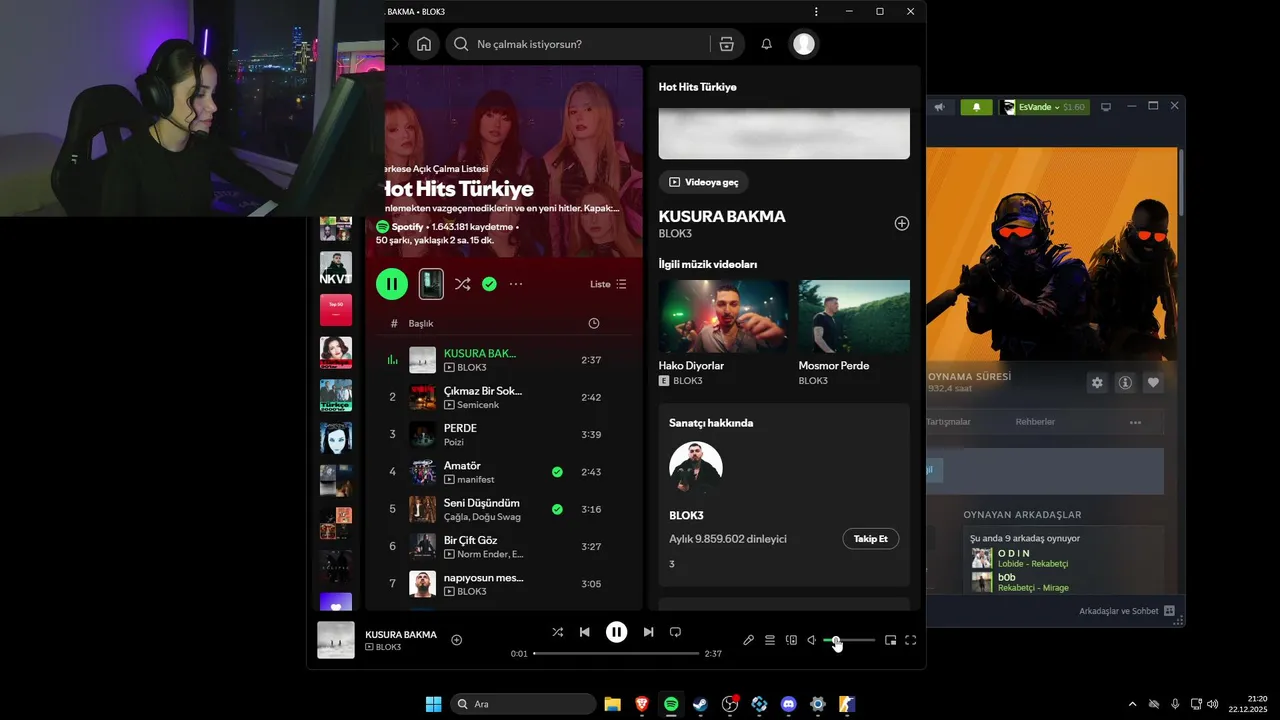Viewport: 1280px width, 720px height.
Task: Show hidden system tray icons chevron
Action: [x=1132, y=704]
